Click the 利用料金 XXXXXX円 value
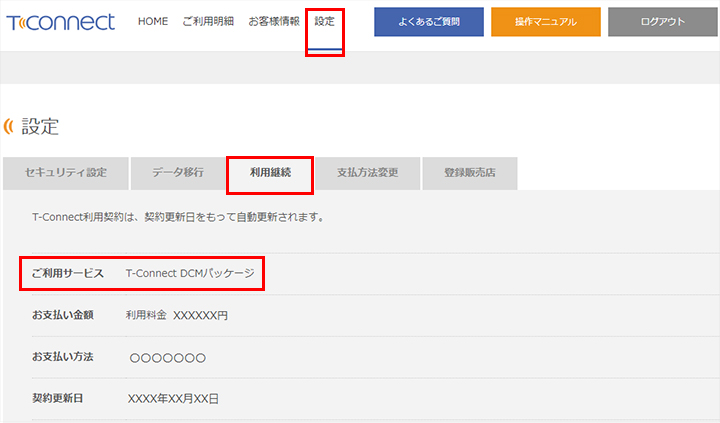Viewport: 720px width, 423px height. pos(177,316)
